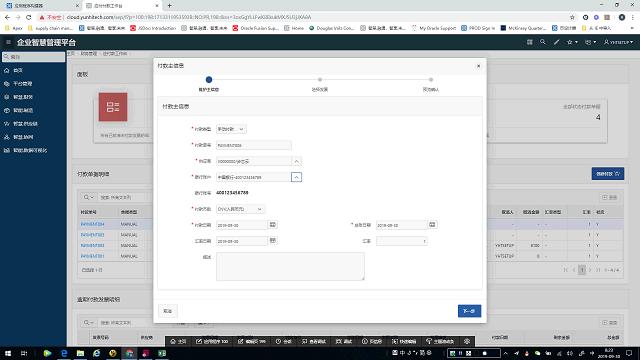Open search column selector in payment list
Image resolution: width=640 pixels, height=360 pixels.
[89, 197]
